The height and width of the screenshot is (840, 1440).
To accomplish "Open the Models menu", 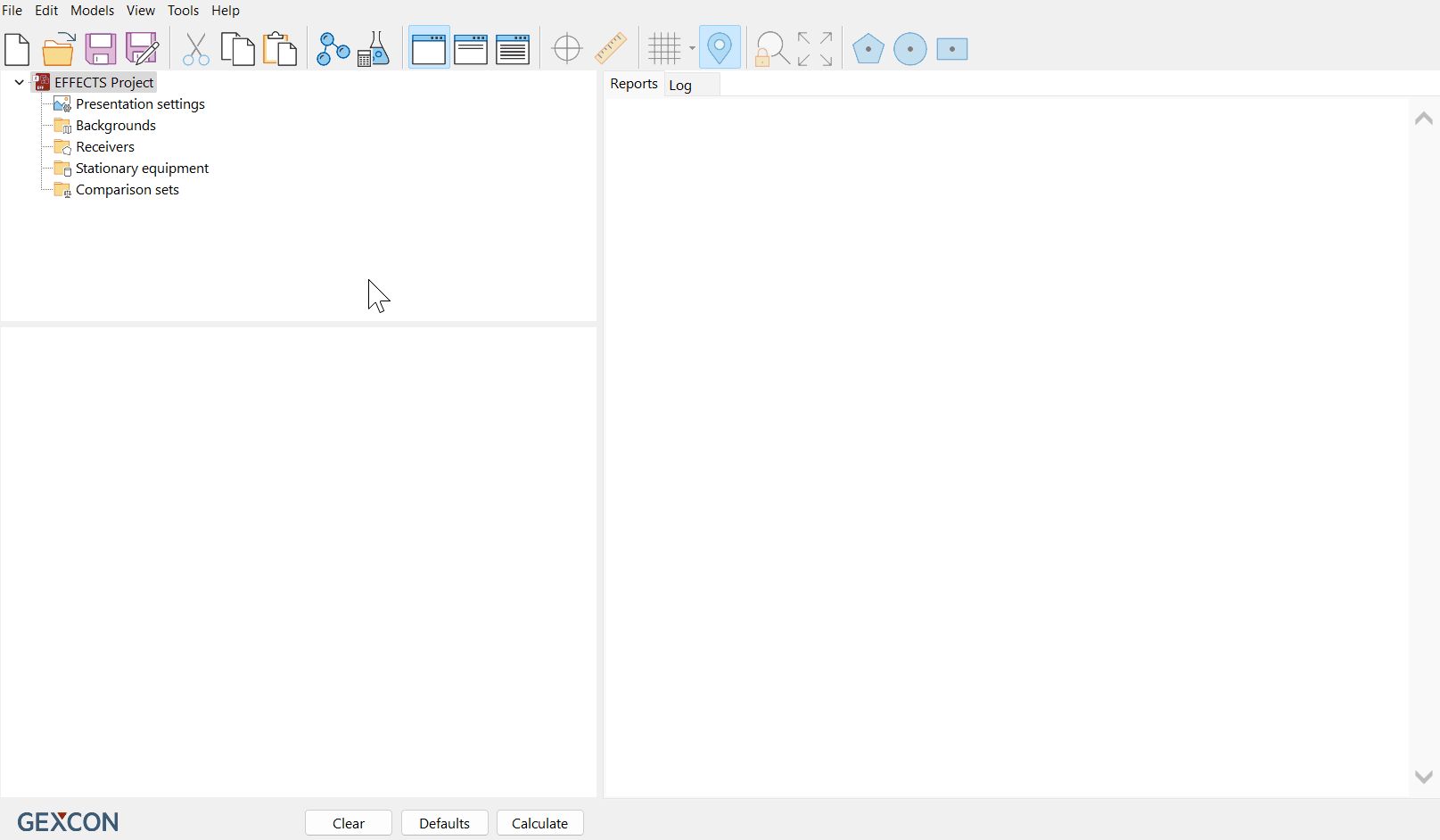I will coord(93,11).
